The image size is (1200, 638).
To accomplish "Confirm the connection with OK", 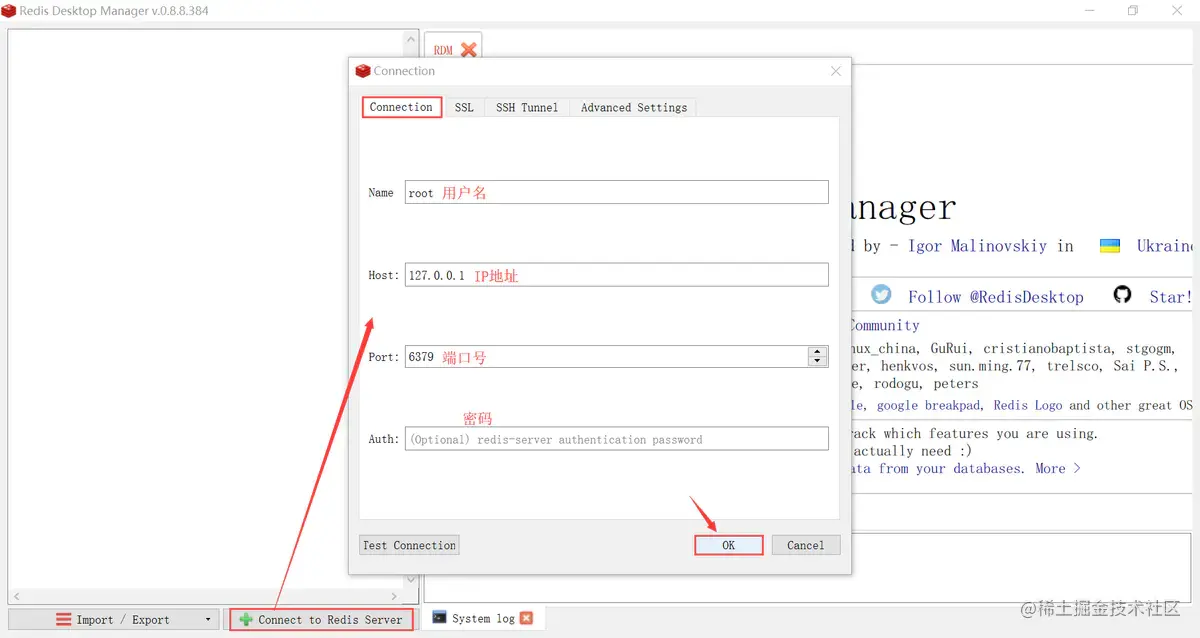I will coord(728,545).
